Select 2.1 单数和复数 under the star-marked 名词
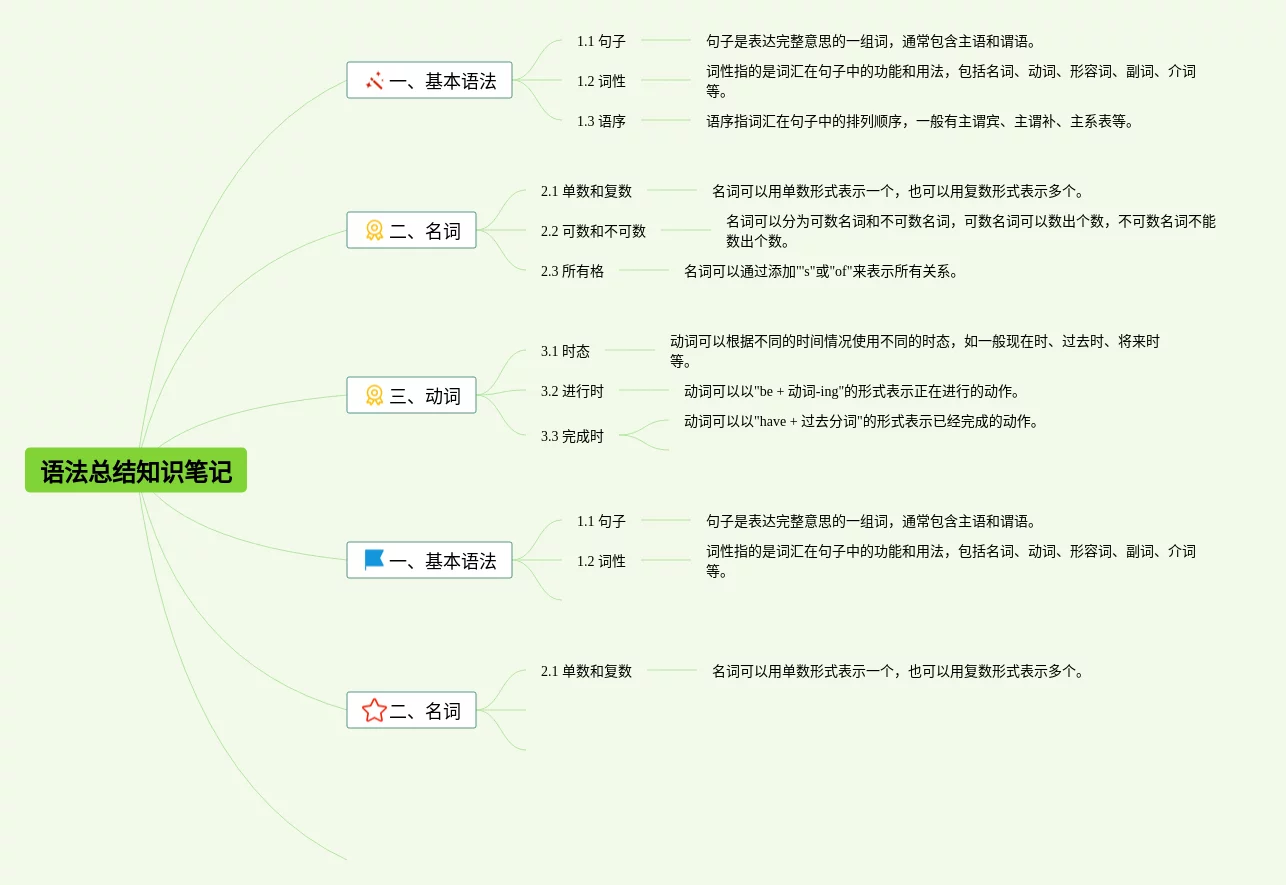The width and height of the screenshot is (1286, 885). pos(586,671)
